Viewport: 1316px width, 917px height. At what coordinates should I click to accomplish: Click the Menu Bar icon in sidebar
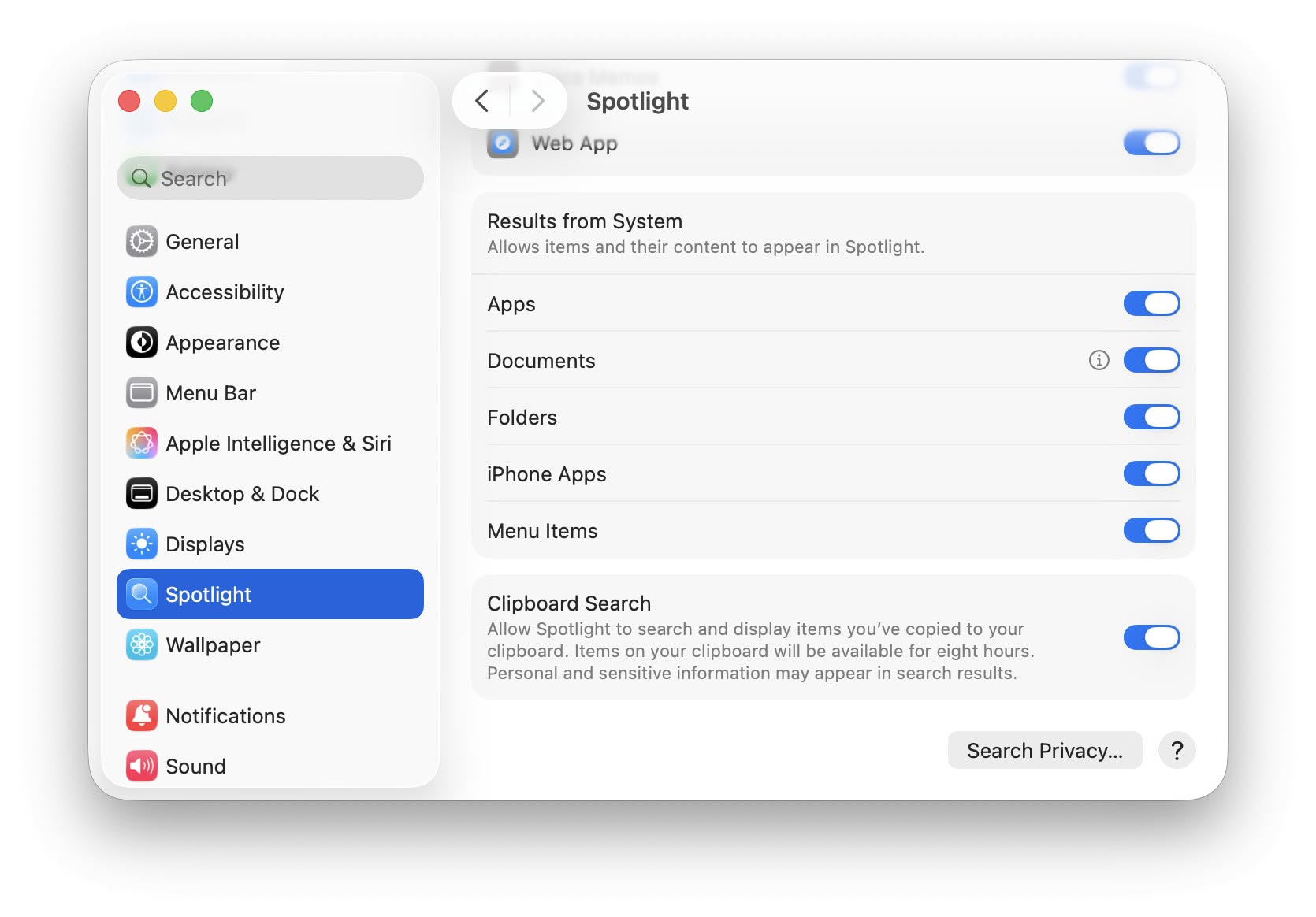[142, 393]
